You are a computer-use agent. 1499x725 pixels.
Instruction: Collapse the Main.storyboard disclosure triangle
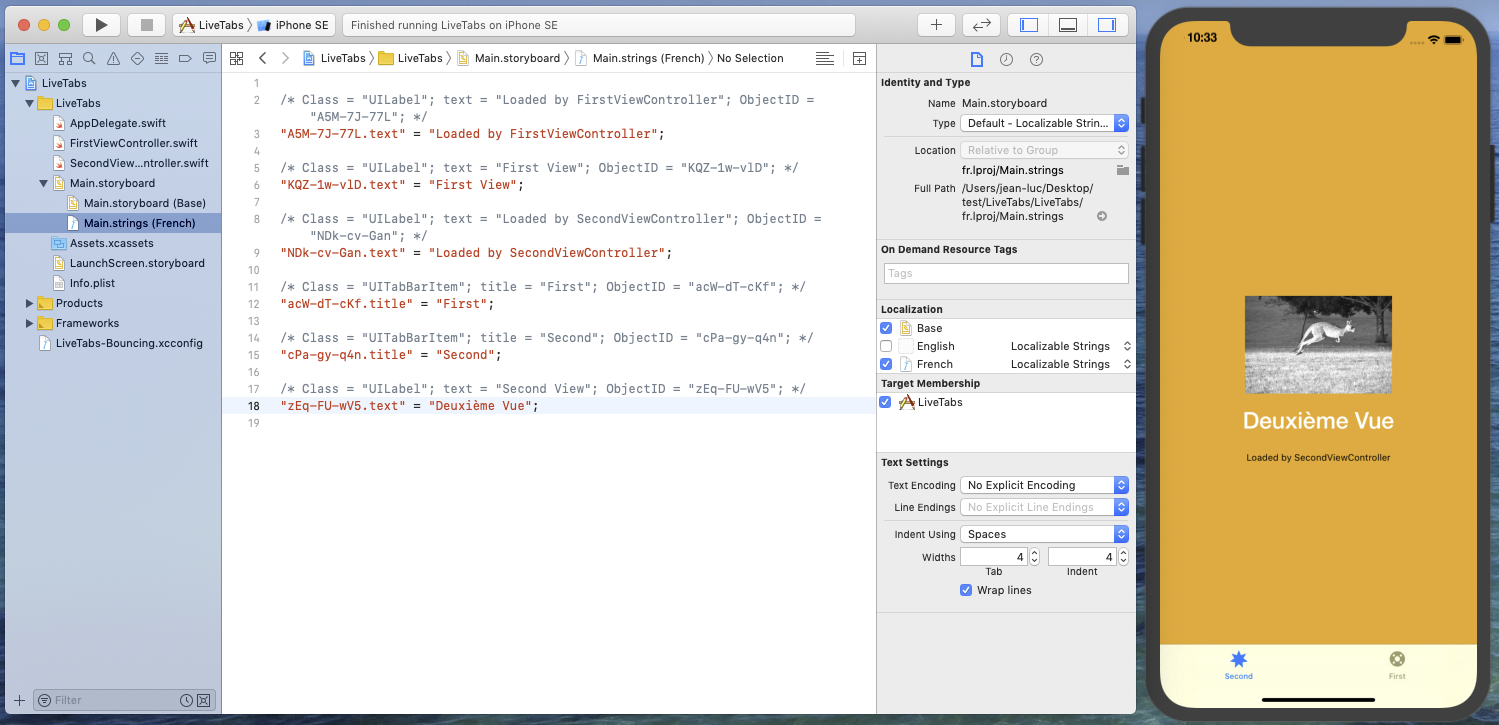[x=43, y=183]
